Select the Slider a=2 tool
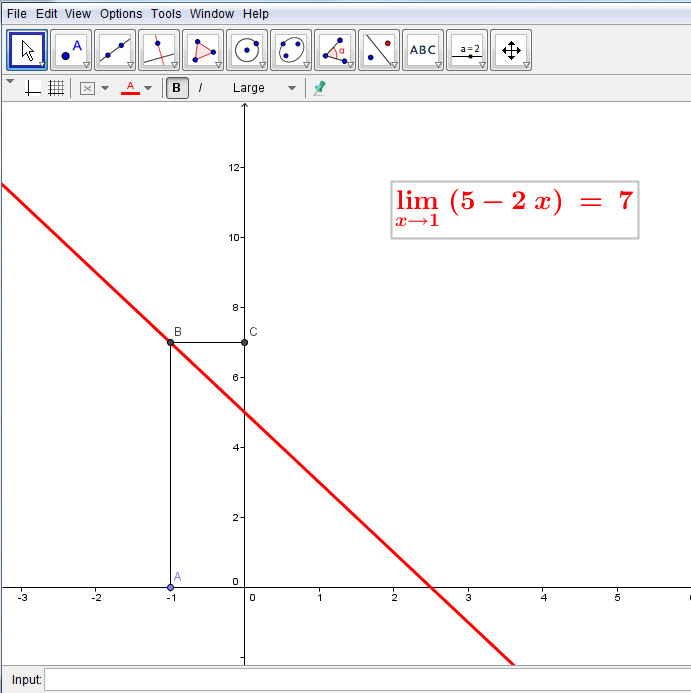Image resolution: width=691 pixels, height=693 pixels. click(467, 50)
